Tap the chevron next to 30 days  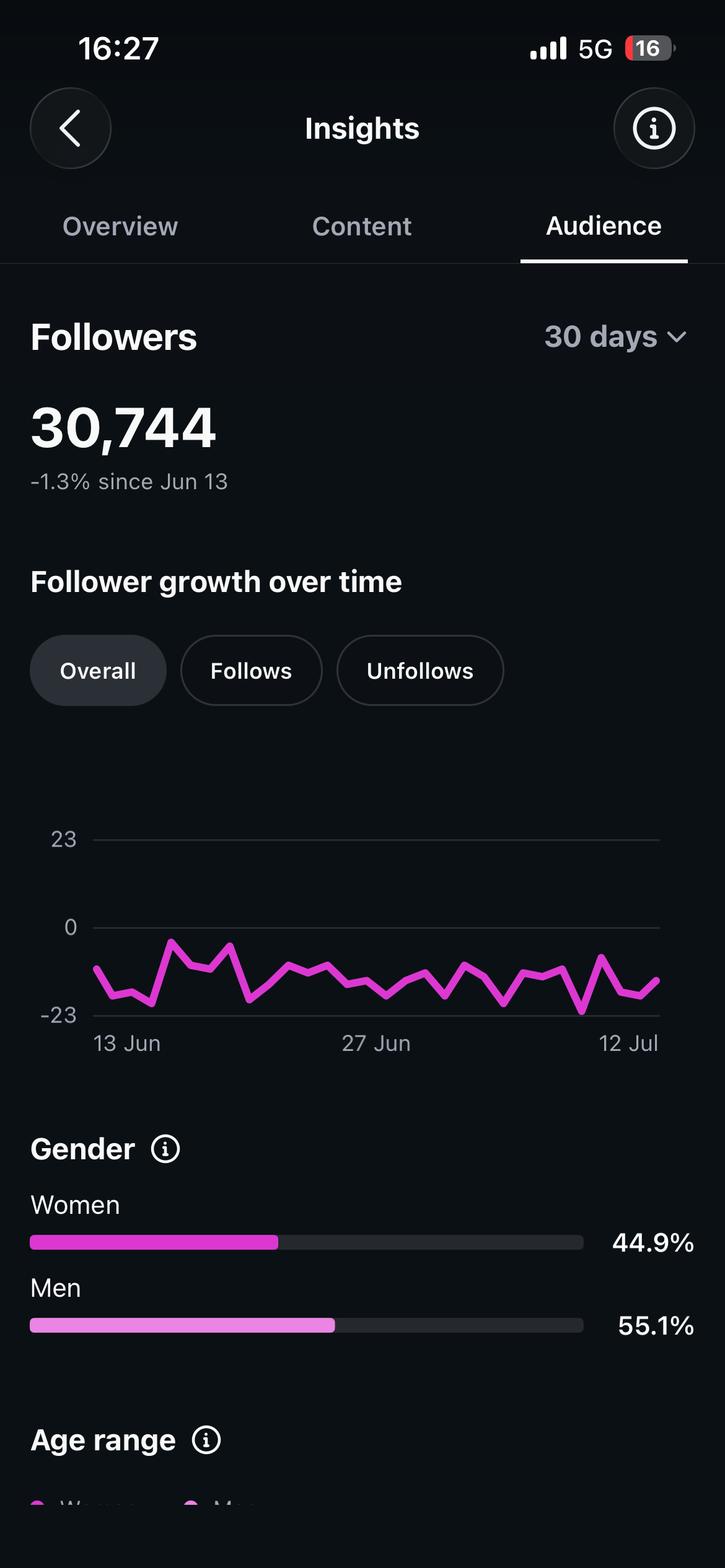(x=677, y=337)
